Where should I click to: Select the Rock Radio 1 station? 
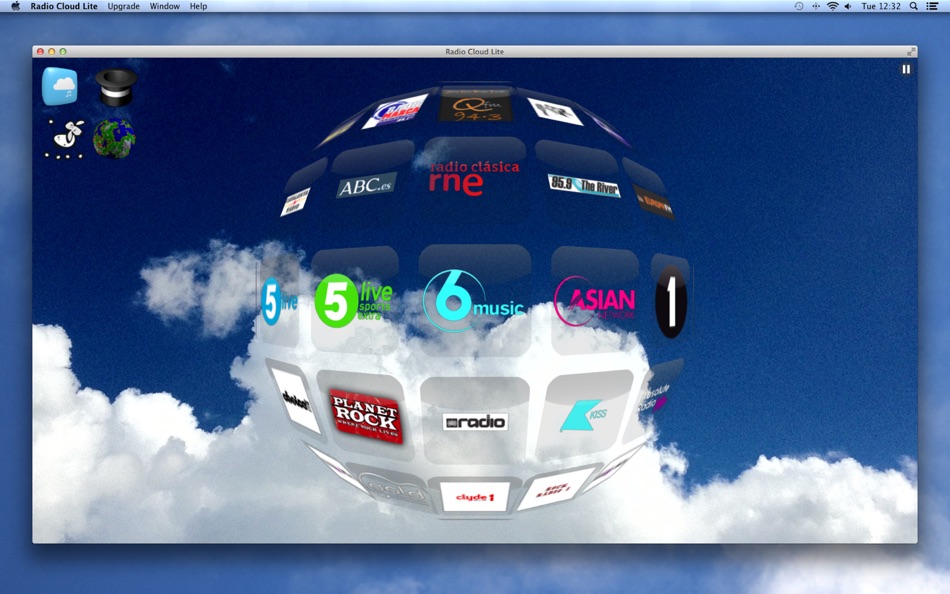click(x=555, y=489)
